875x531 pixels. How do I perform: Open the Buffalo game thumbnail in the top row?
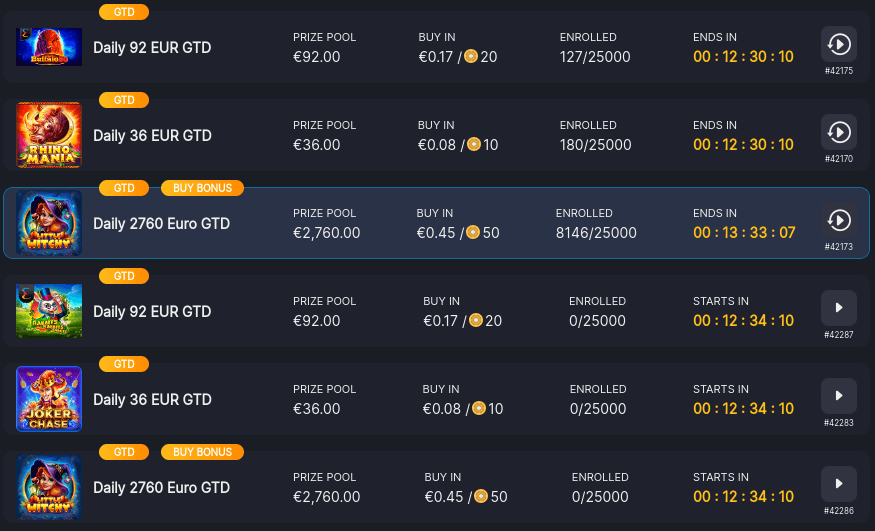point(49,47)
